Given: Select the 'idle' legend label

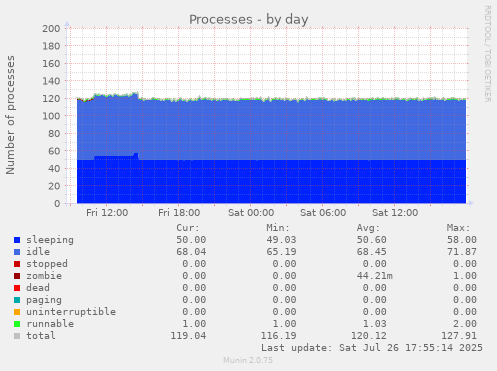Looking at the screenshot, I should pyautogui.click(x=38, y=252).
